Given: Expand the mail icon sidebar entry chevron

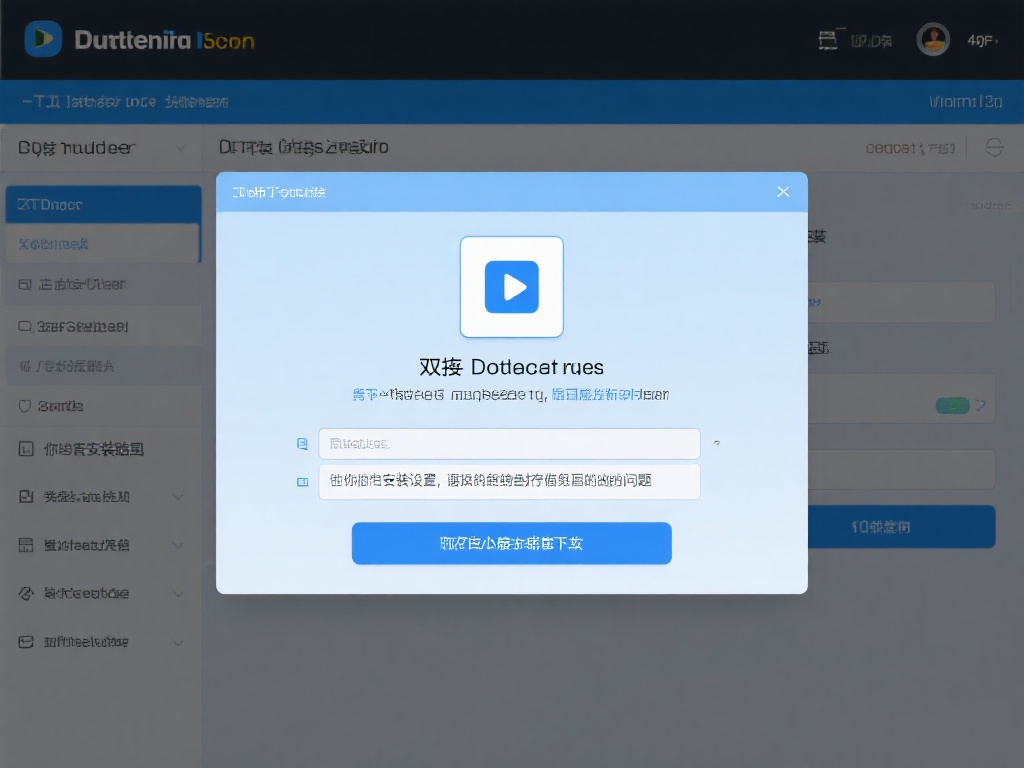Looking at the screenshot, I should [x=178, y=641].
